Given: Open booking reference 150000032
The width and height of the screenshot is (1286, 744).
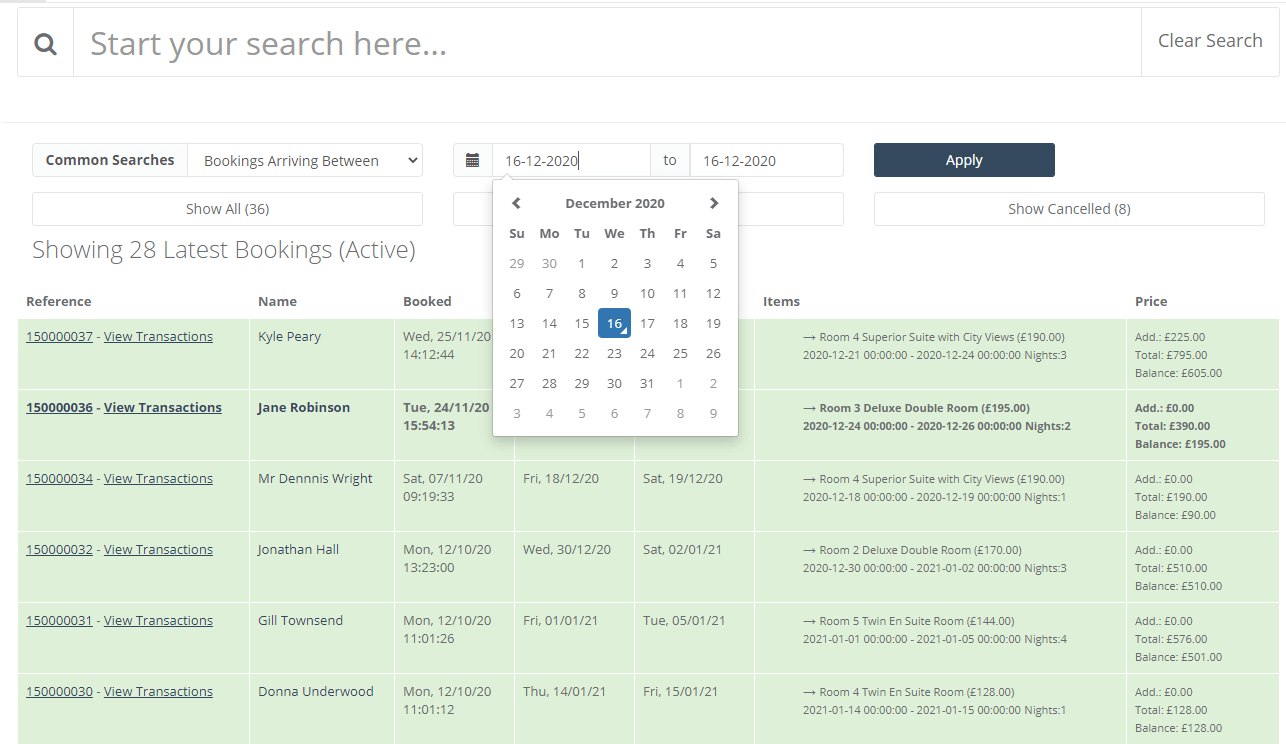Looking at the screenshot, I should coord(59,548).
